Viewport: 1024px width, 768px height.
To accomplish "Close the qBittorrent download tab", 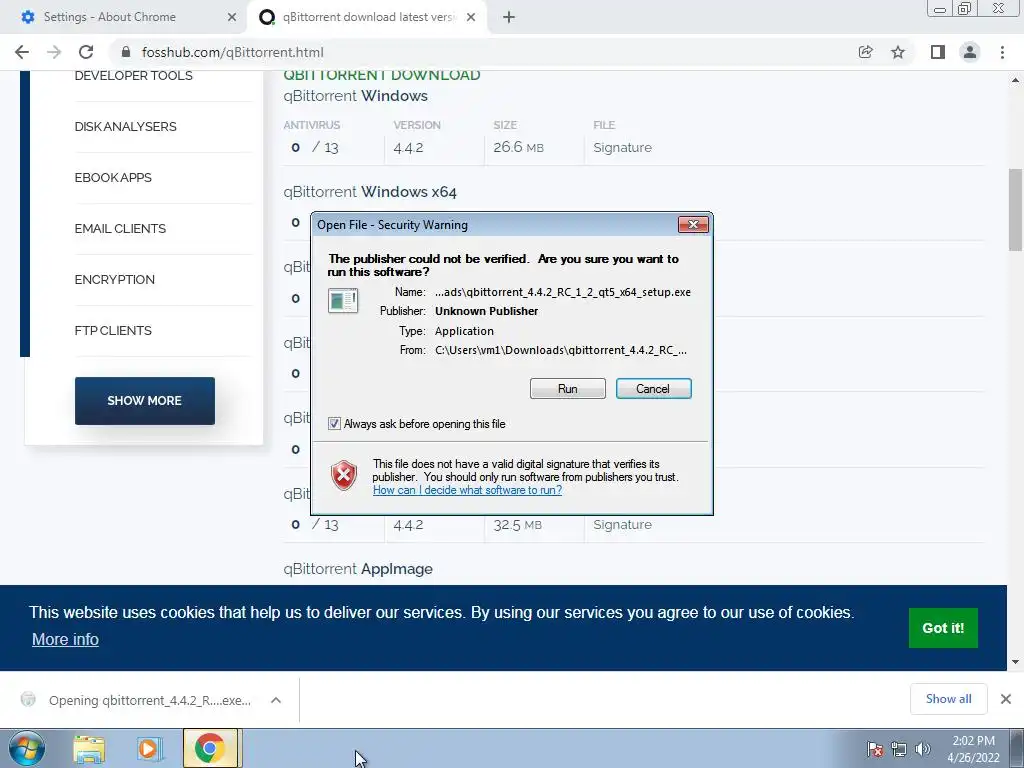I will click(x=471, y=18).
